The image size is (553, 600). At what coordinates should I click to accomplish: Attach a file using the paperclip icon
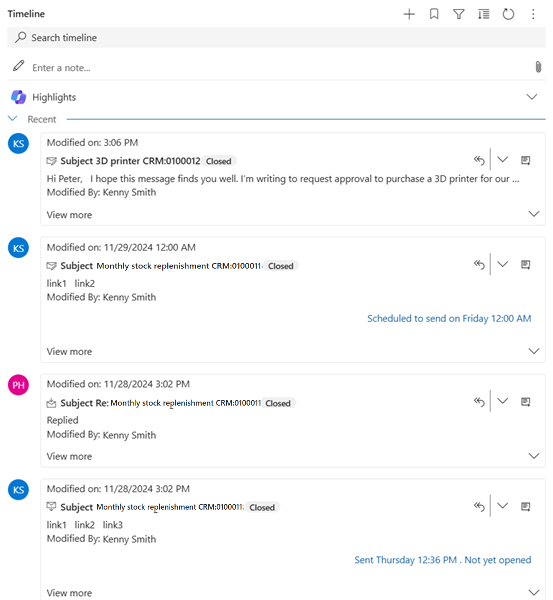(x=538, y=67)
